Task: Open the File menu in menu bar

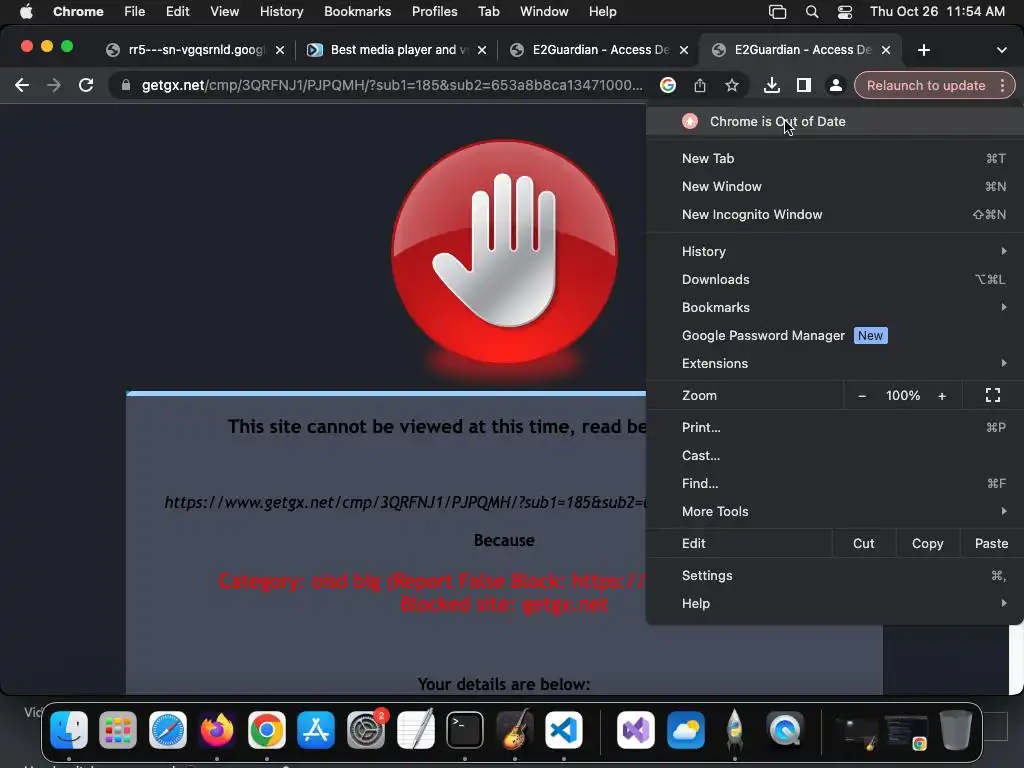Action: pyautogui.click(x=135, y=12)
